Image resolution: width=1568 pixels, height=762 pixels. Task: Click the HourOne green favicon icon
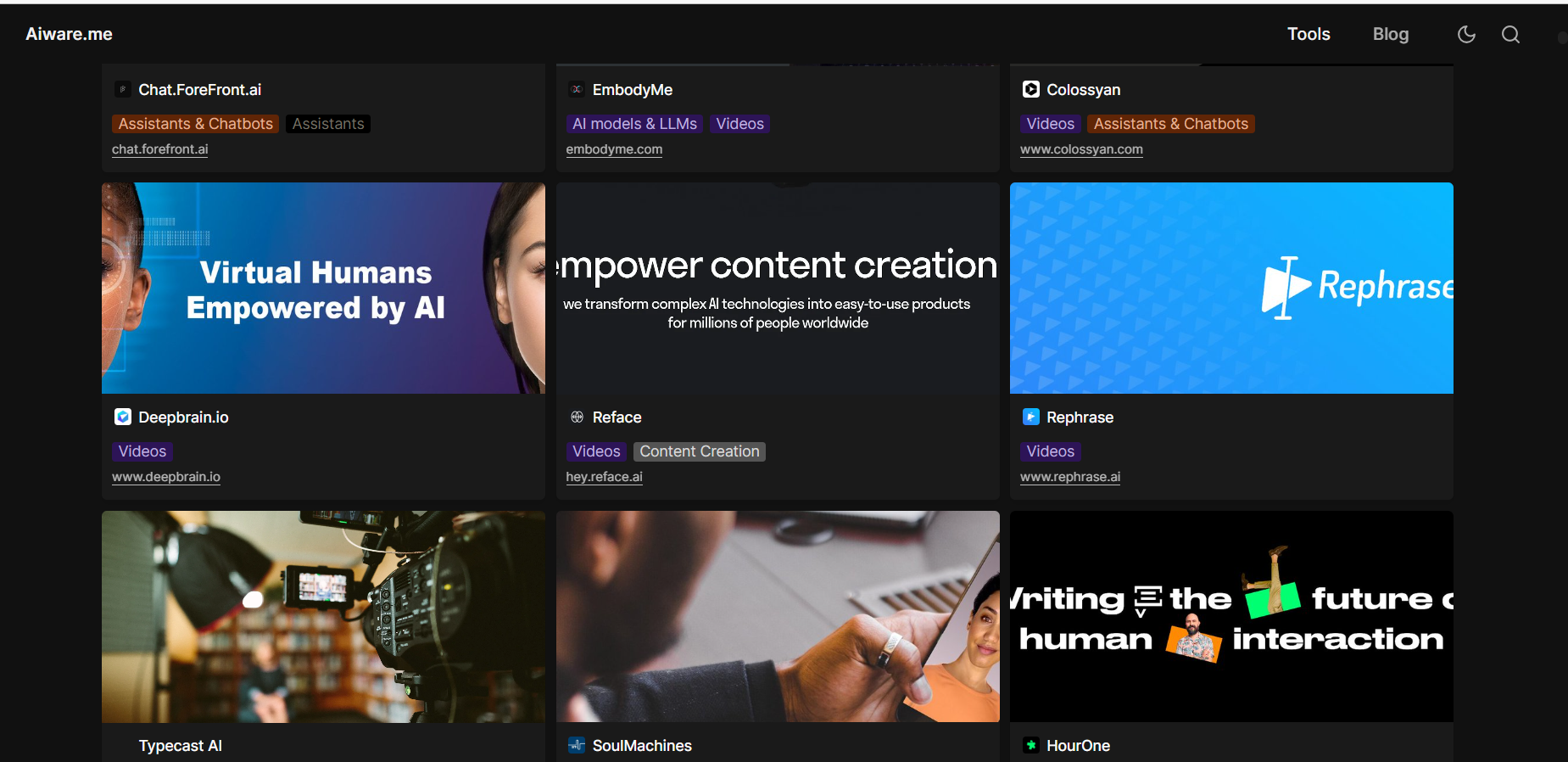[x=1031, y=745]
